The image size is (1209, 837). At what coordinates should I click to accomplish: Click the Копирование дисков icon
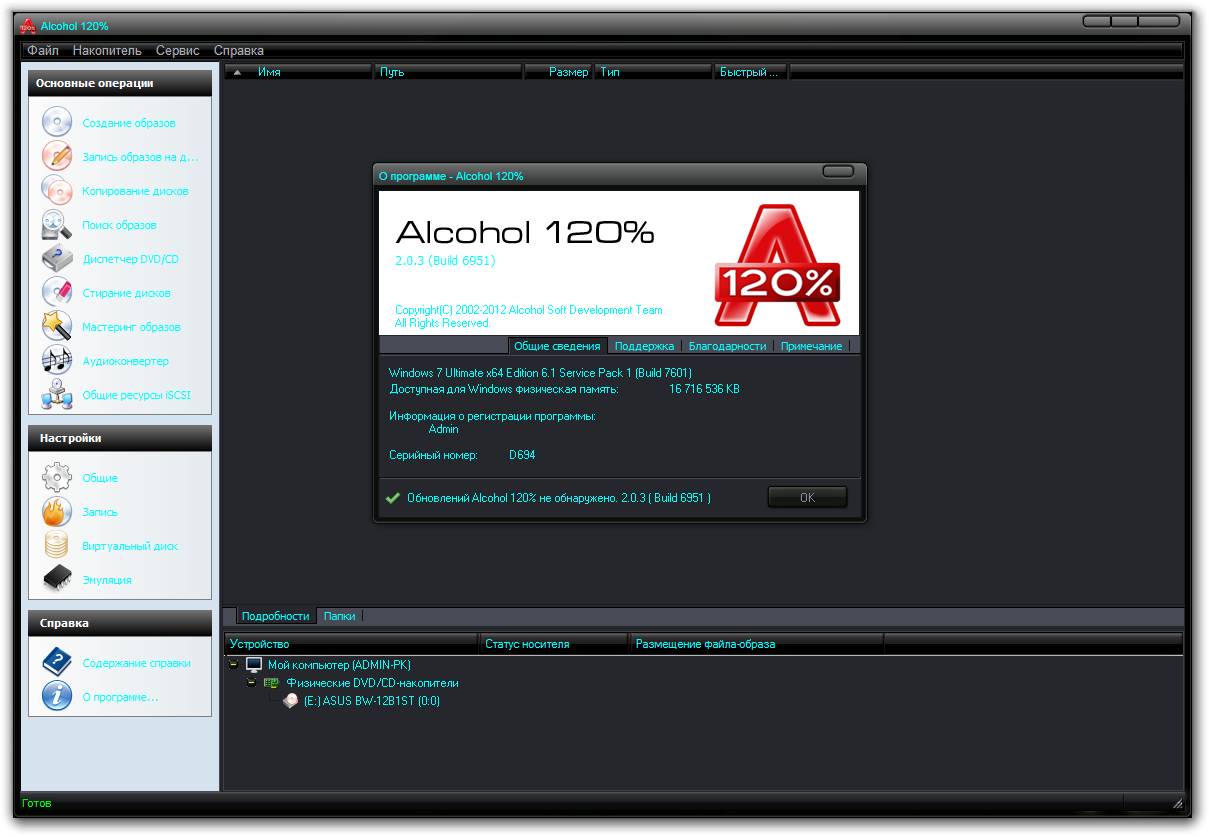(x=56, y=190)
